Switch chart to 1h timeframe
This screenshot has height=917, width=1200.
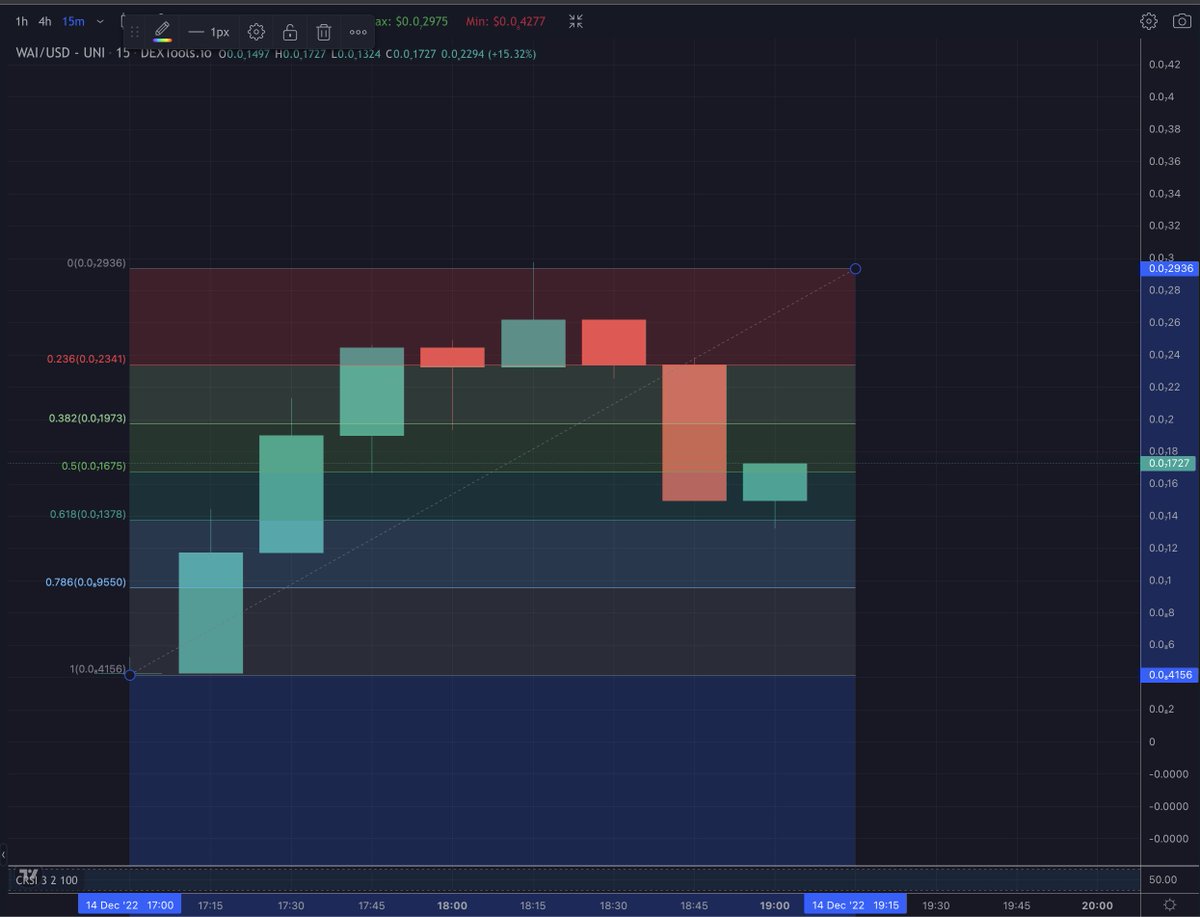(22, 20)
